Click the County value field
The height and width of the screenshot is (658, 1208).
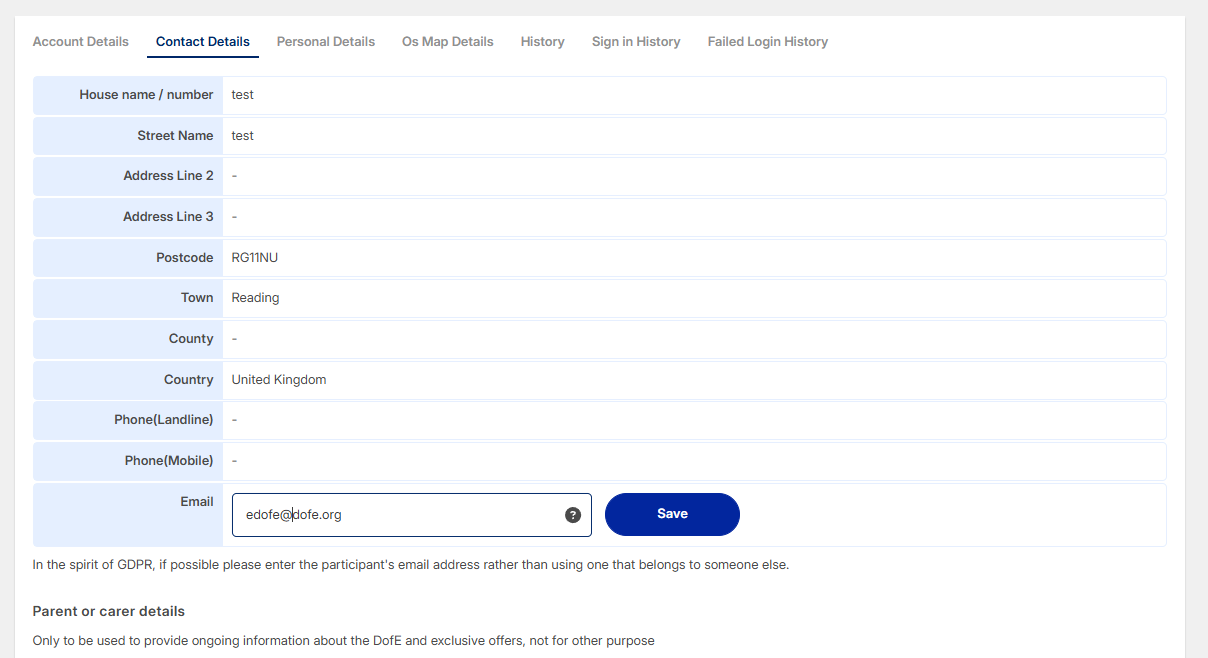click(693, 339)
